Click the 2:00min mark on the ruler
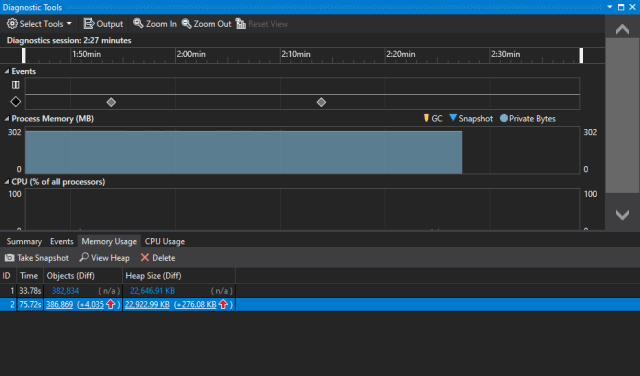This screenshot has height=376, width=640. 191,54
